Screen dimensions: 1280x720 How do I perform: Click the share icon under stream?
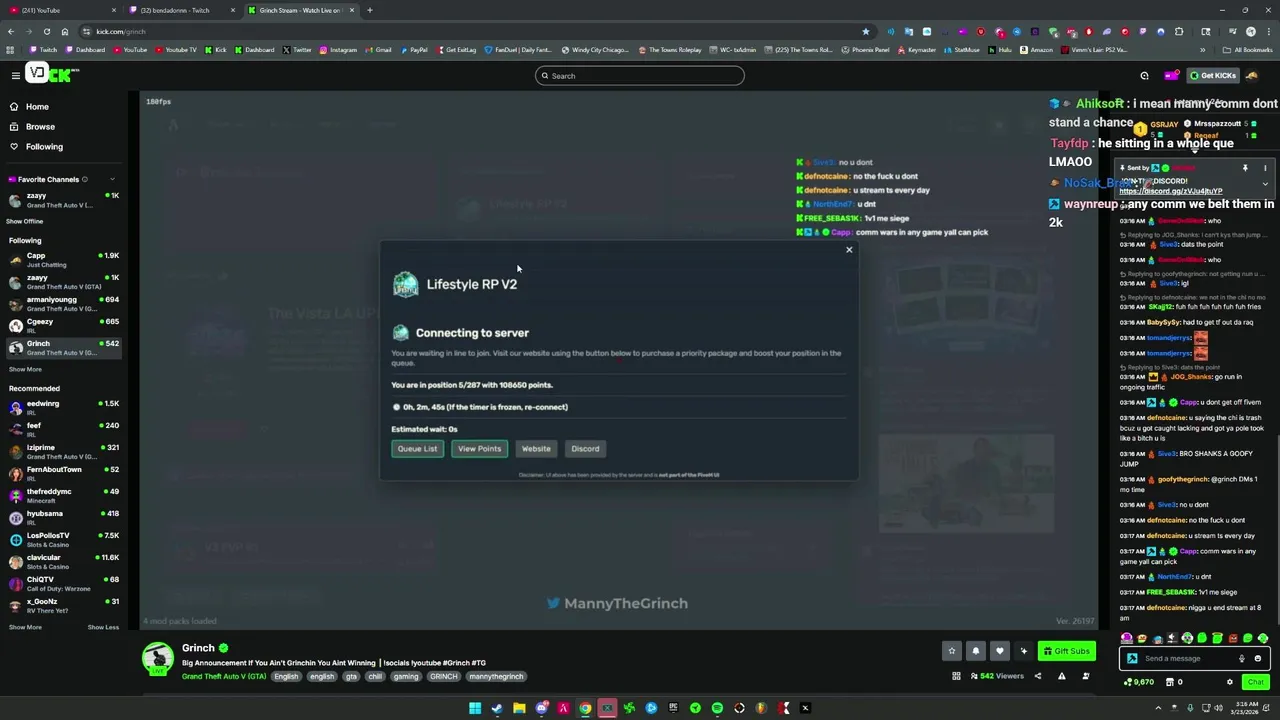1037,676
